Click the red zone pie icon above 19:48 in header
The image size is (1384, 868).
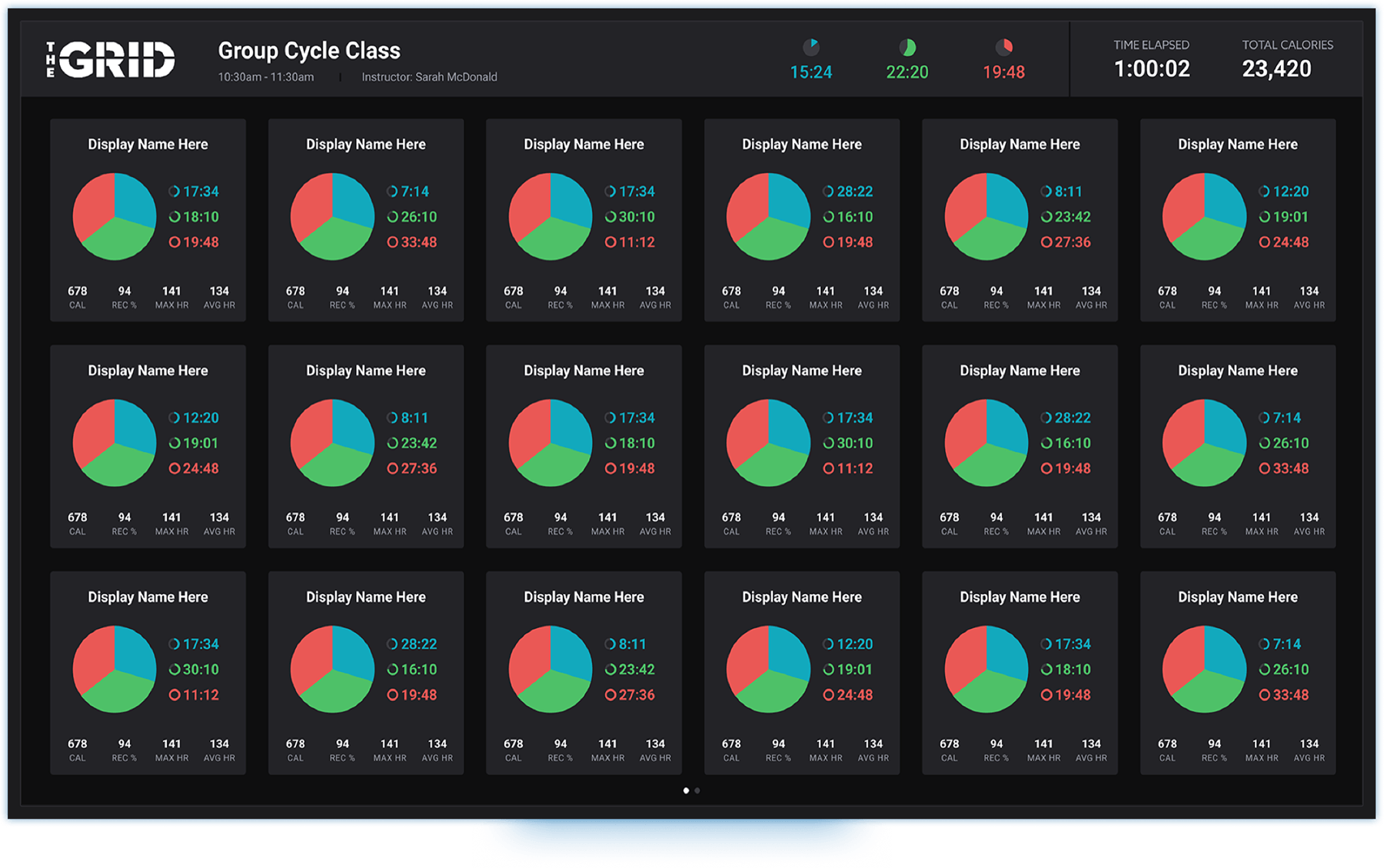point(1004,48)
